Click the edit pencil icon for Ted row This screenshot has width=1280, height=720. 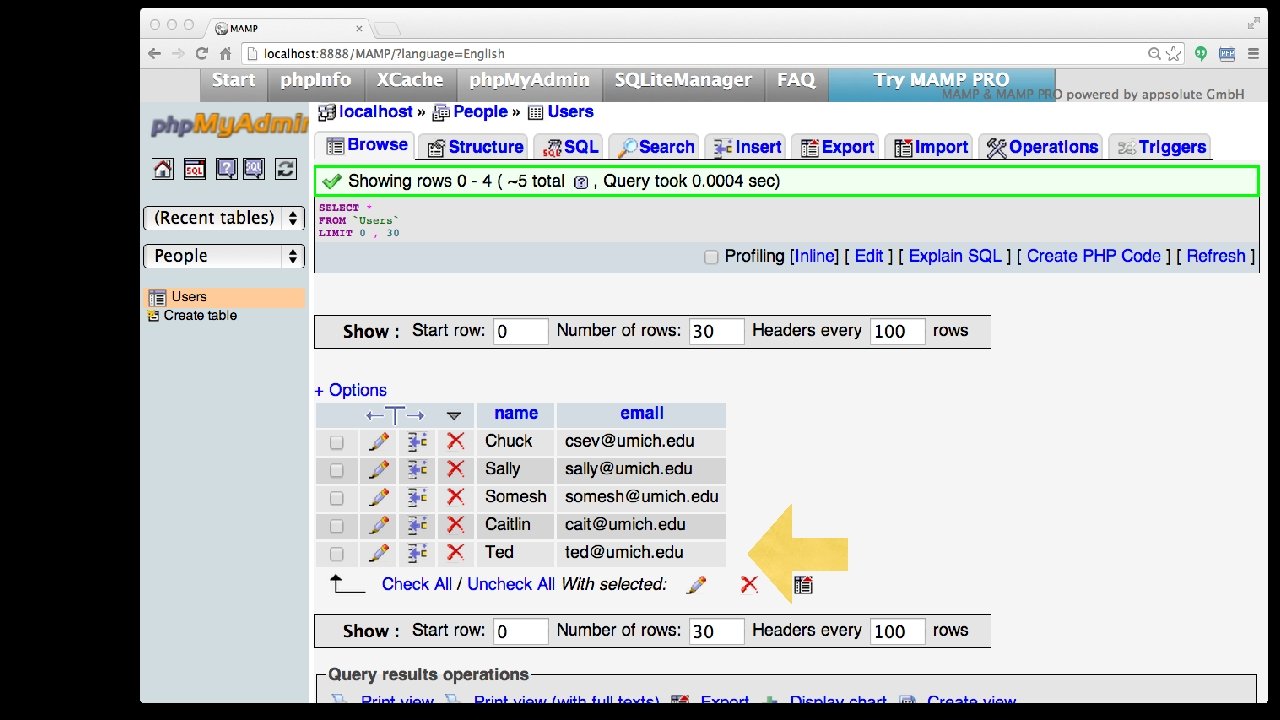coord(379,553)
